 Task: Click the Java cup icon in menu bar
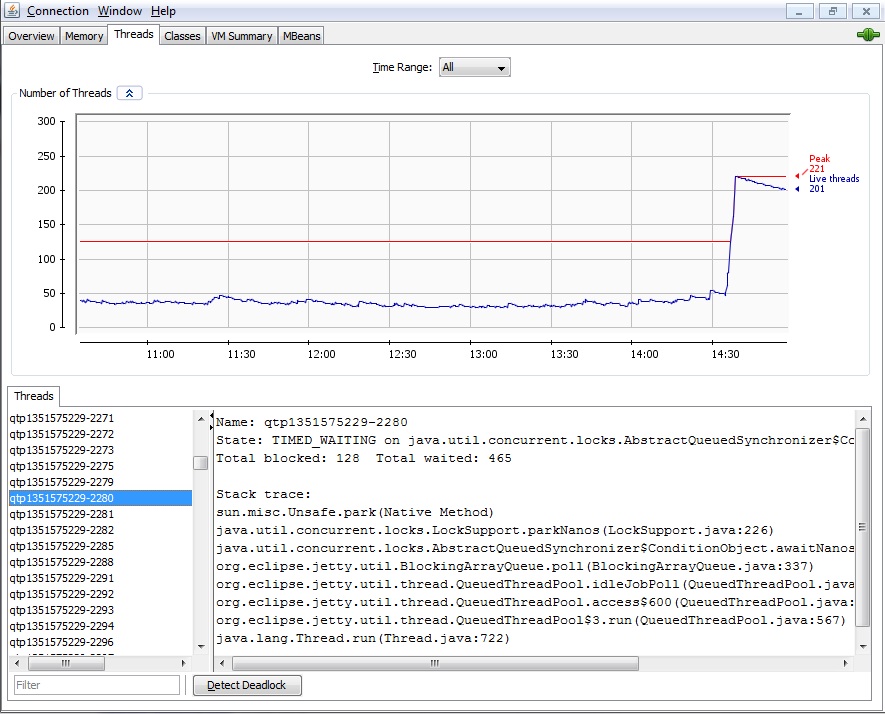click(x=12, y=11)
